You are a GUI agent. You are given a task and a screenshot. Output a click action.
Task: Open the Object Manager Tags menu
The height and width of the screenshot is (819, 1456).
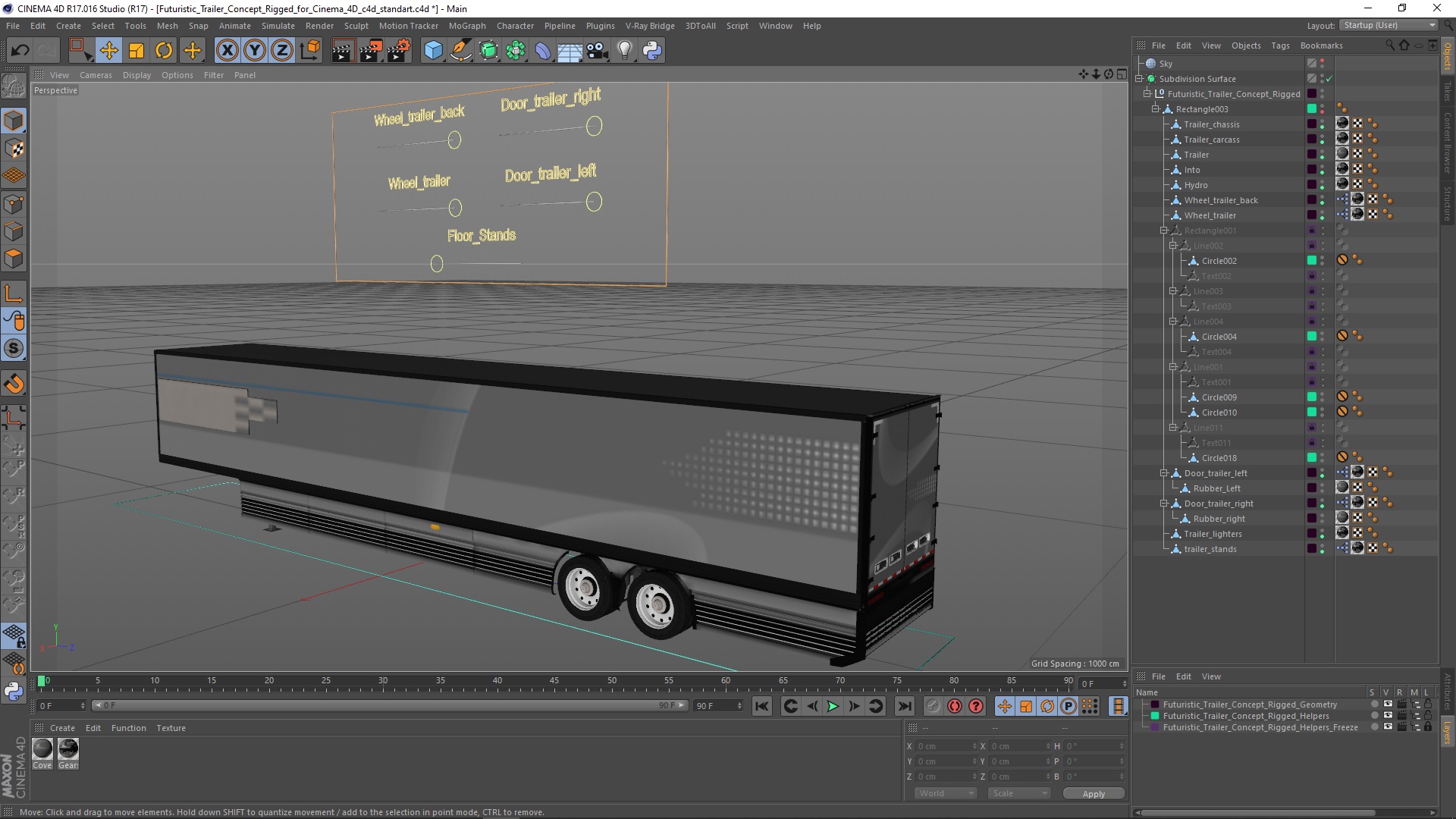1280,45
